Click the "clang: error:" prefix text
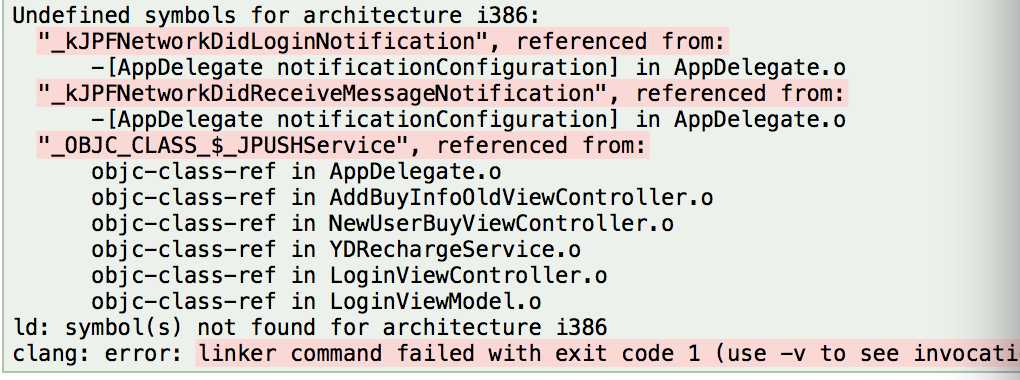The height and width of the screenshot is (380, 1020). click(x=100, y=354)
